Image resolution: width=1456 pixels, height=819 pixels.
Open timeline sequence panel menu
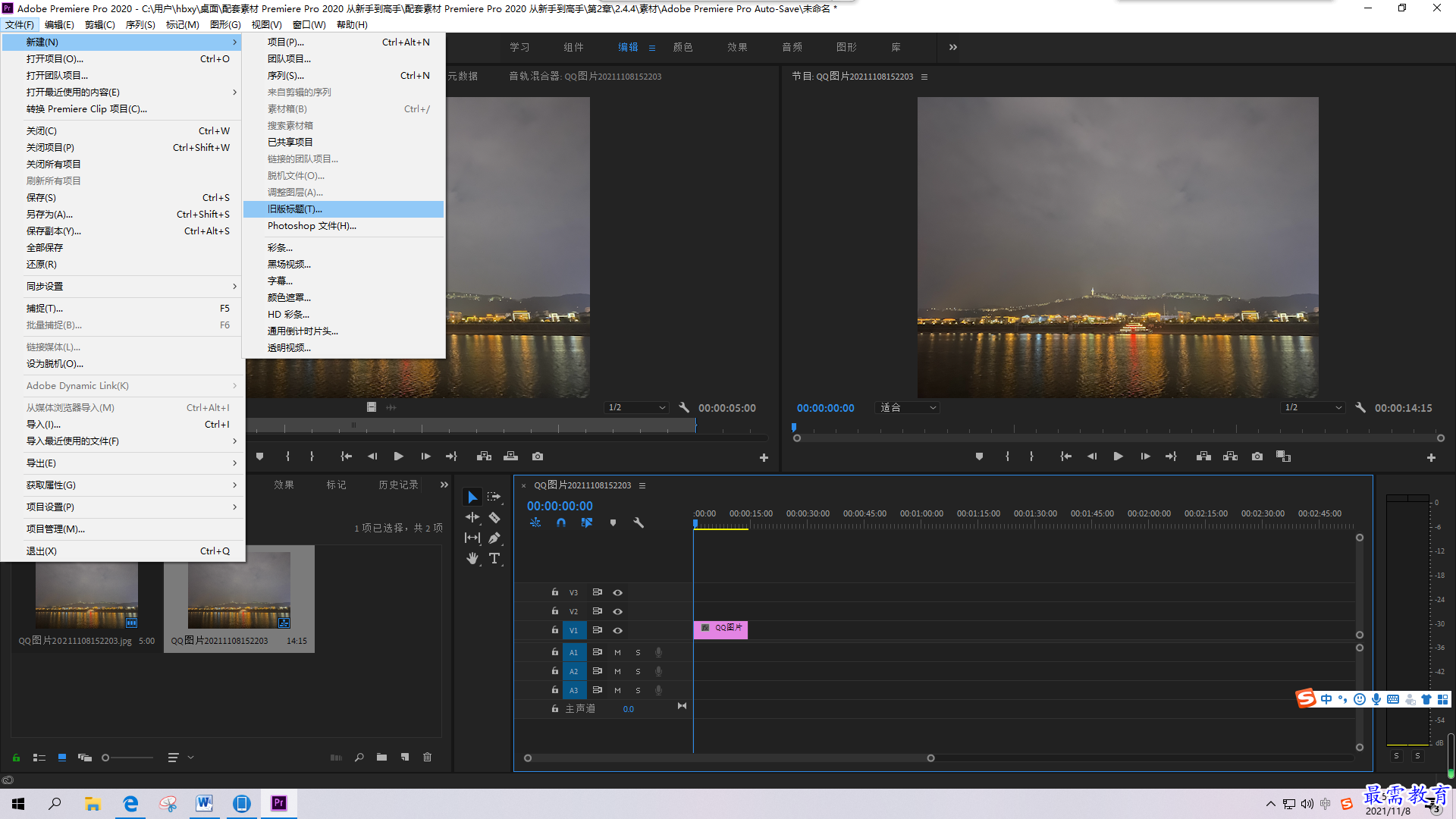click(642, 485)
